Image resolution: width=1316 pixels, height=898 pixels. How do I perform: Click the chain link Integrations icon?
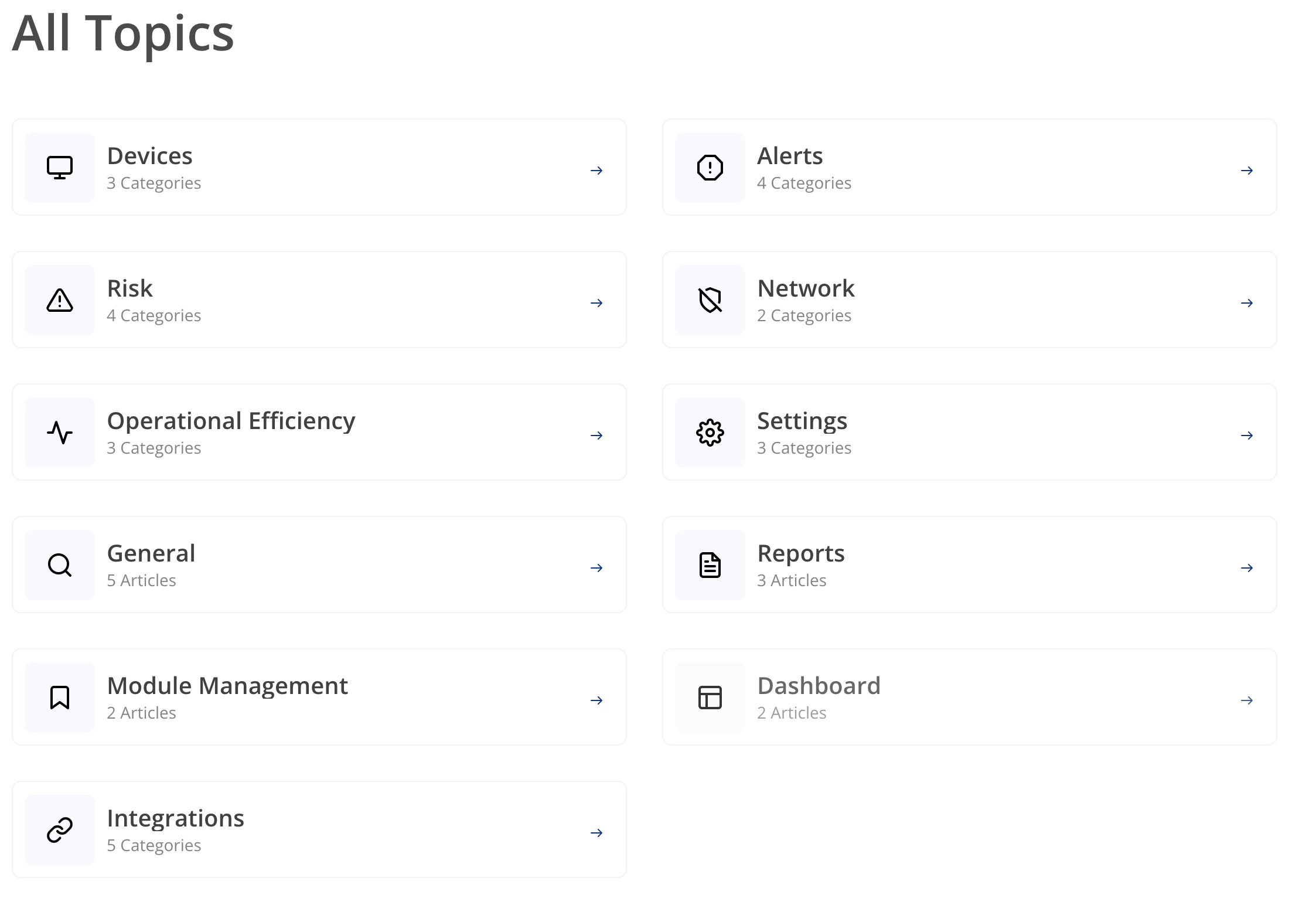coord(60,830)
